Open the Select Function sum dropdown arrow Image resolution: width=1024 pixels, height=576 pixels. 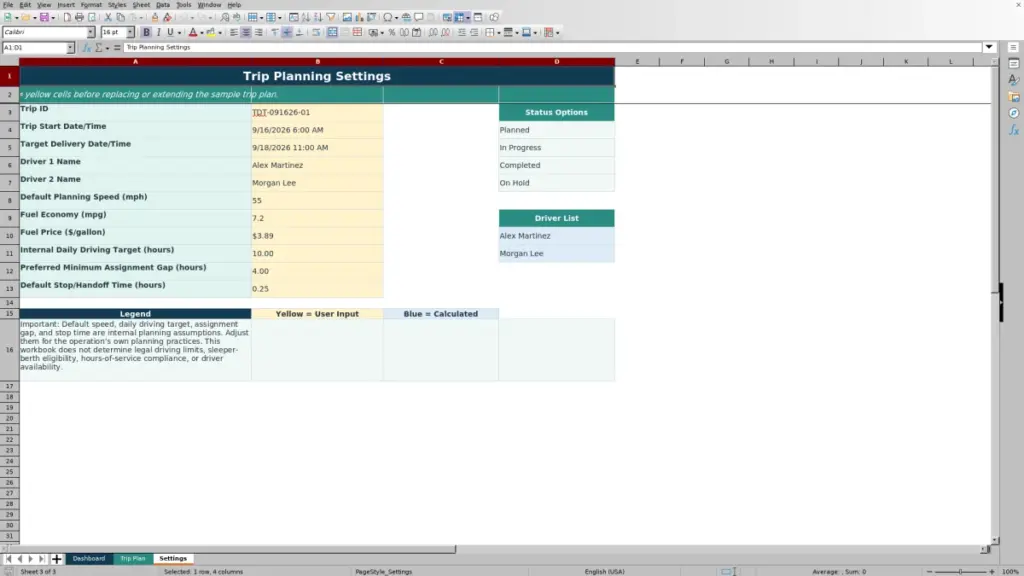[x=108, y=48]
